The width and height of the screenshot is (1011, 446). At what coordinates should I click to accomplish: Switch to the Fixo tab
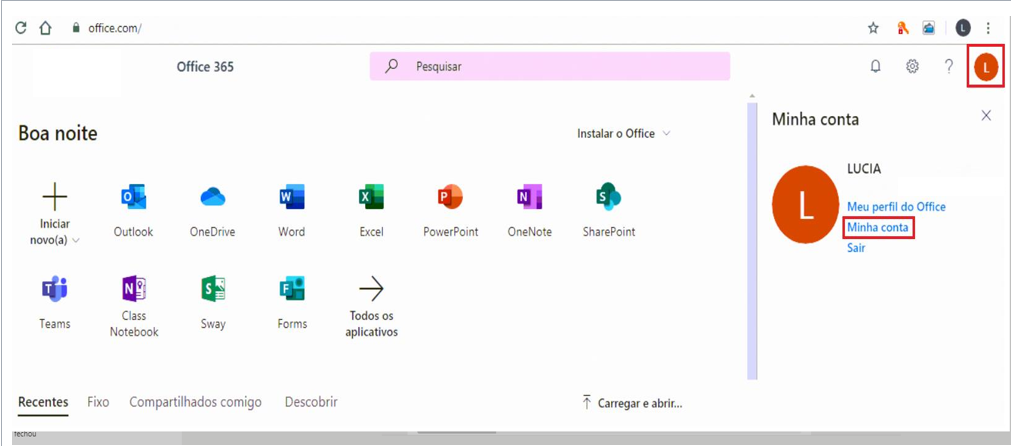click(98, 402)
